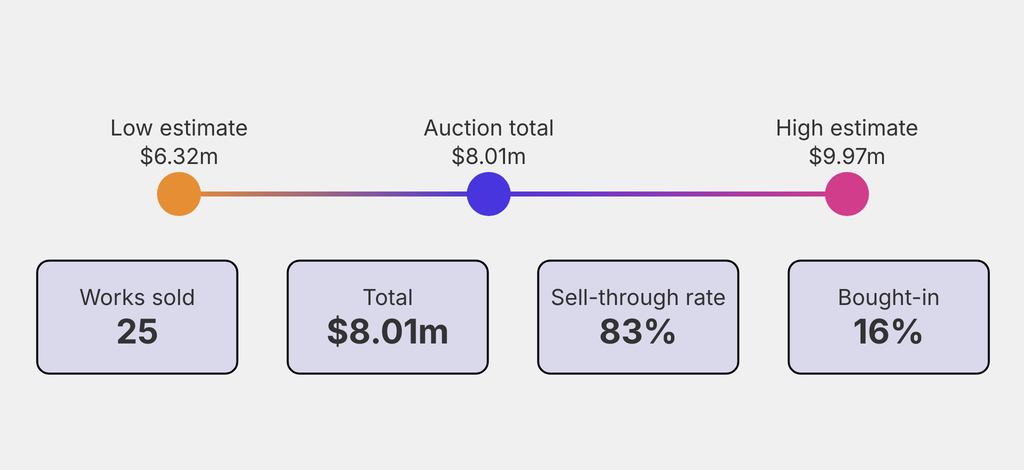Select the number 25 in Works sold card
The image size is (1024, 470).
coord(137,331)
